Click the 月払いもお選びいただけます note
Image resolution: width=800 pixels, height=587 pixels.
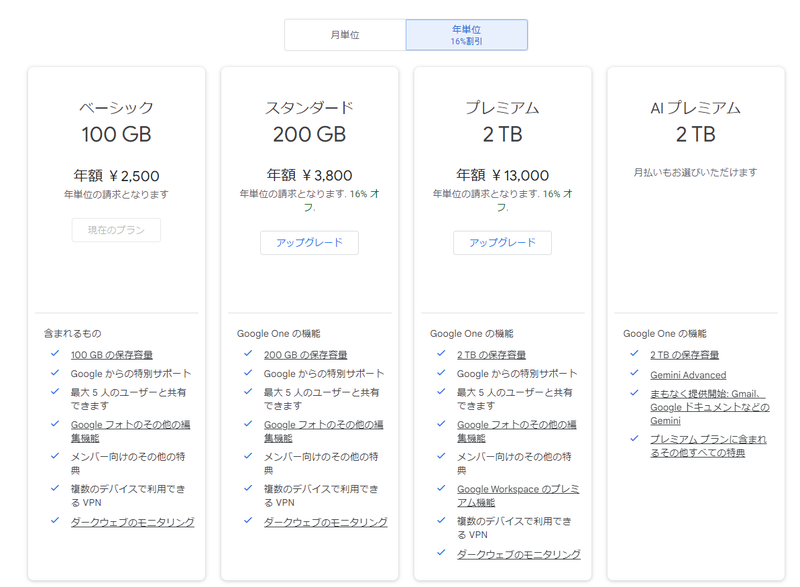695,172
